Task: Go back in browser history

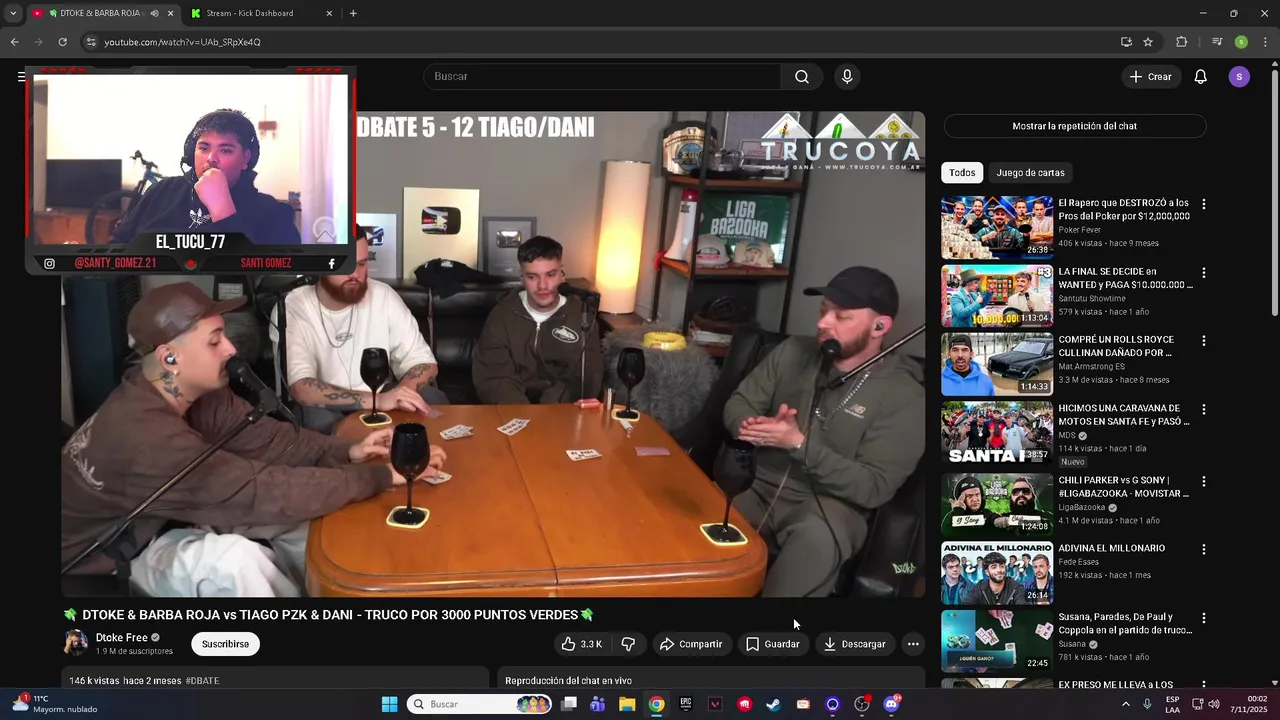Action: tap(14, 42)
